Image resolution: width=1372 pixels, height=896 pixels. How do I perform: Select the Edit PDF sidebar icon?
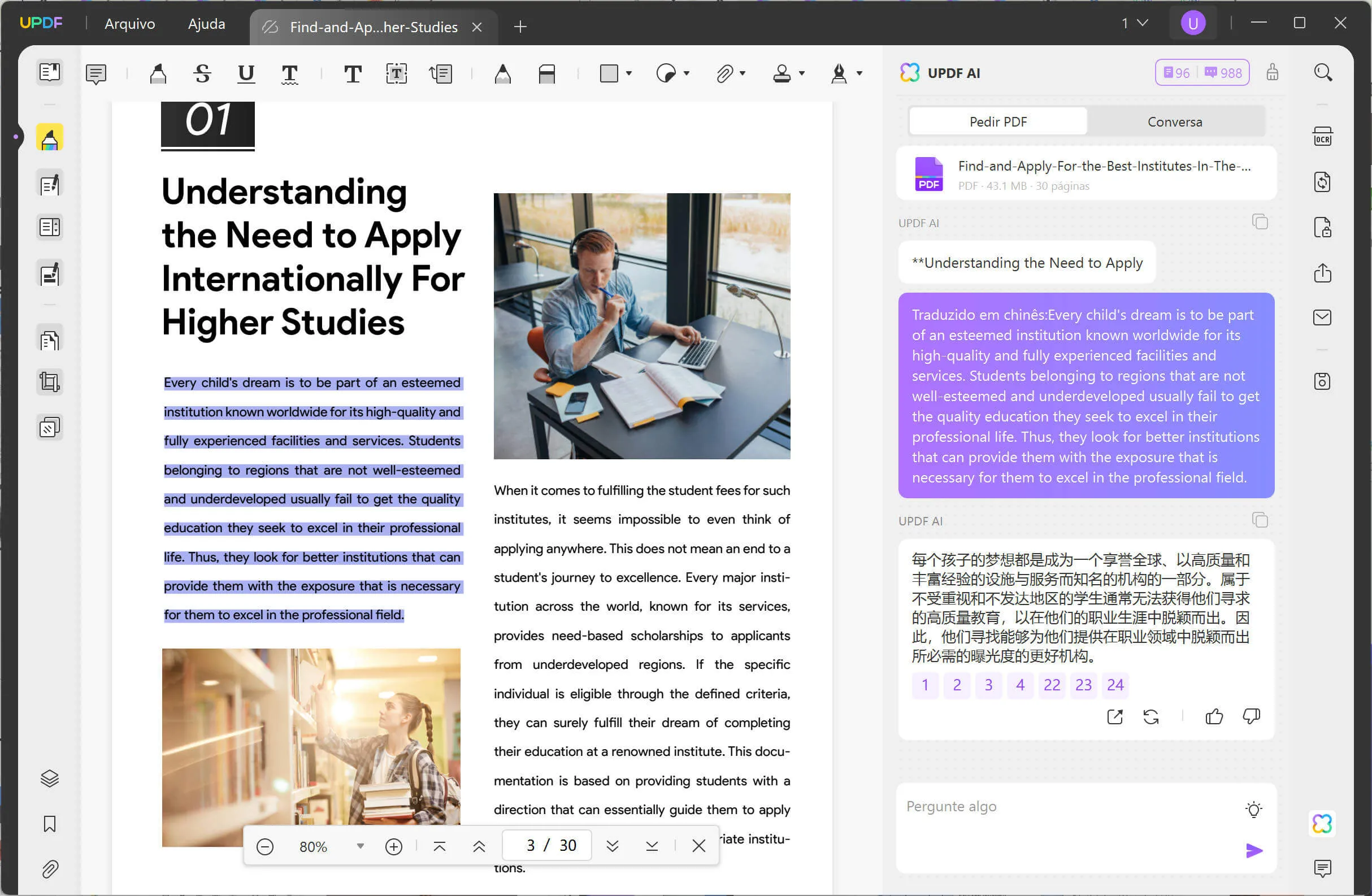49,183
